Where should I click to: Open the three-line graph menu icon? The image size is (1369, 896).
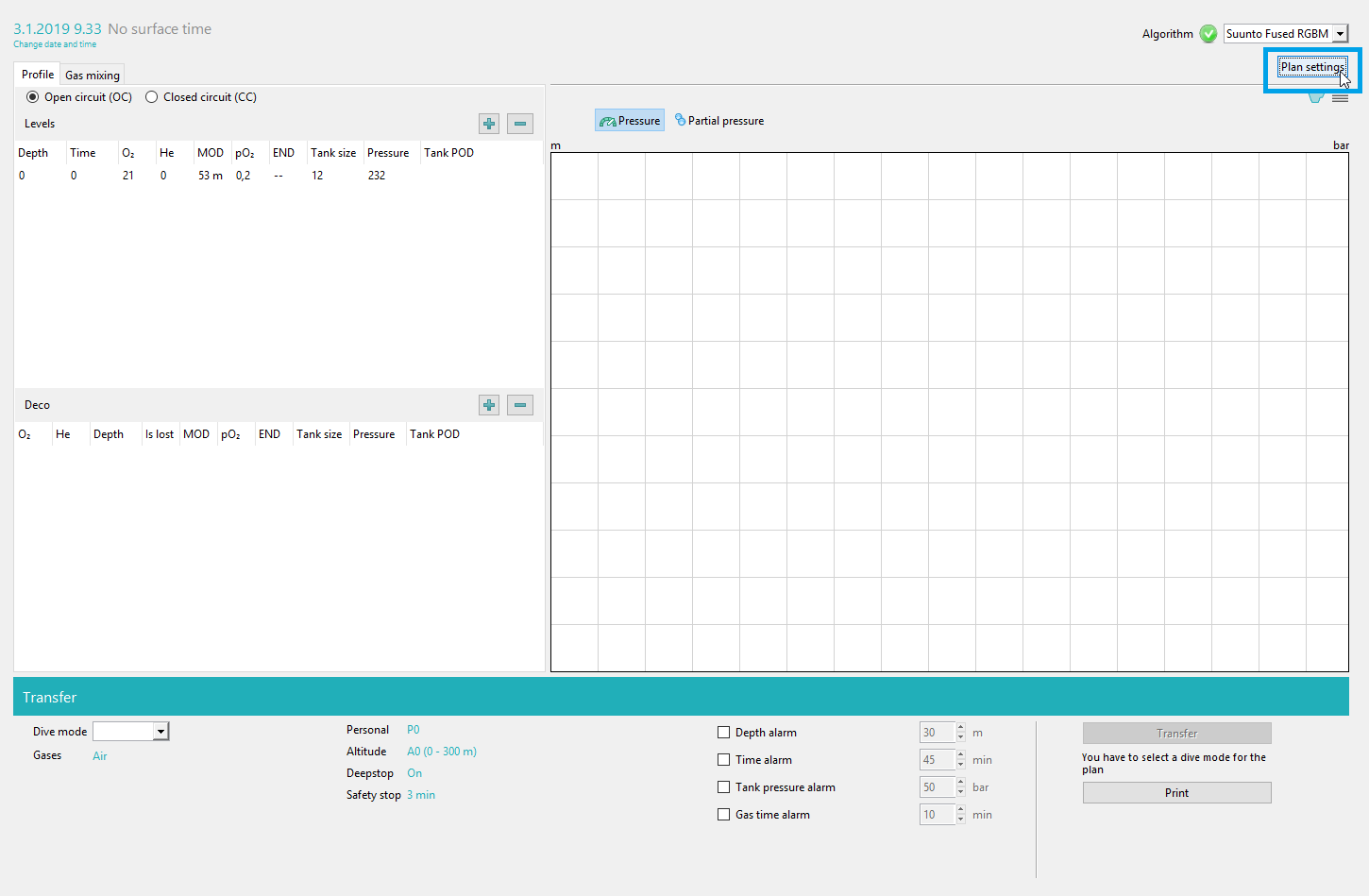pos(1340,98)
